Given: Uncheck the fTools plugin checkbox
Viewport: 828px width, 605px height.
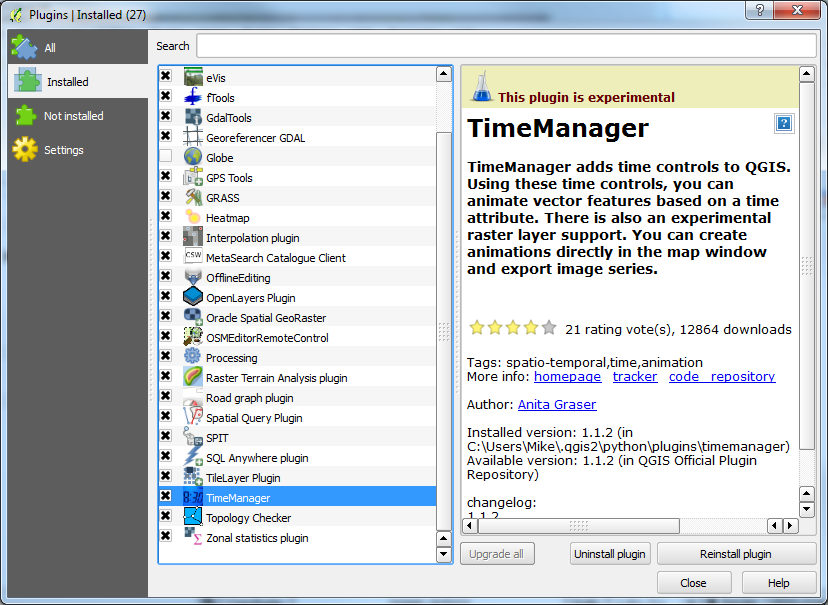Looking at the screenshot, I should tap(166, 97).
